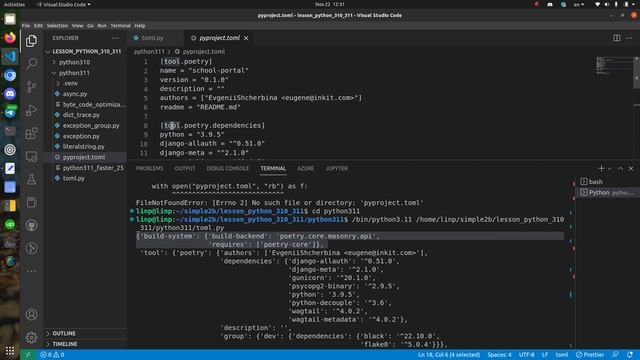Change indentation via Spaces: 4
640x360 pixels.
coord(499,355)
